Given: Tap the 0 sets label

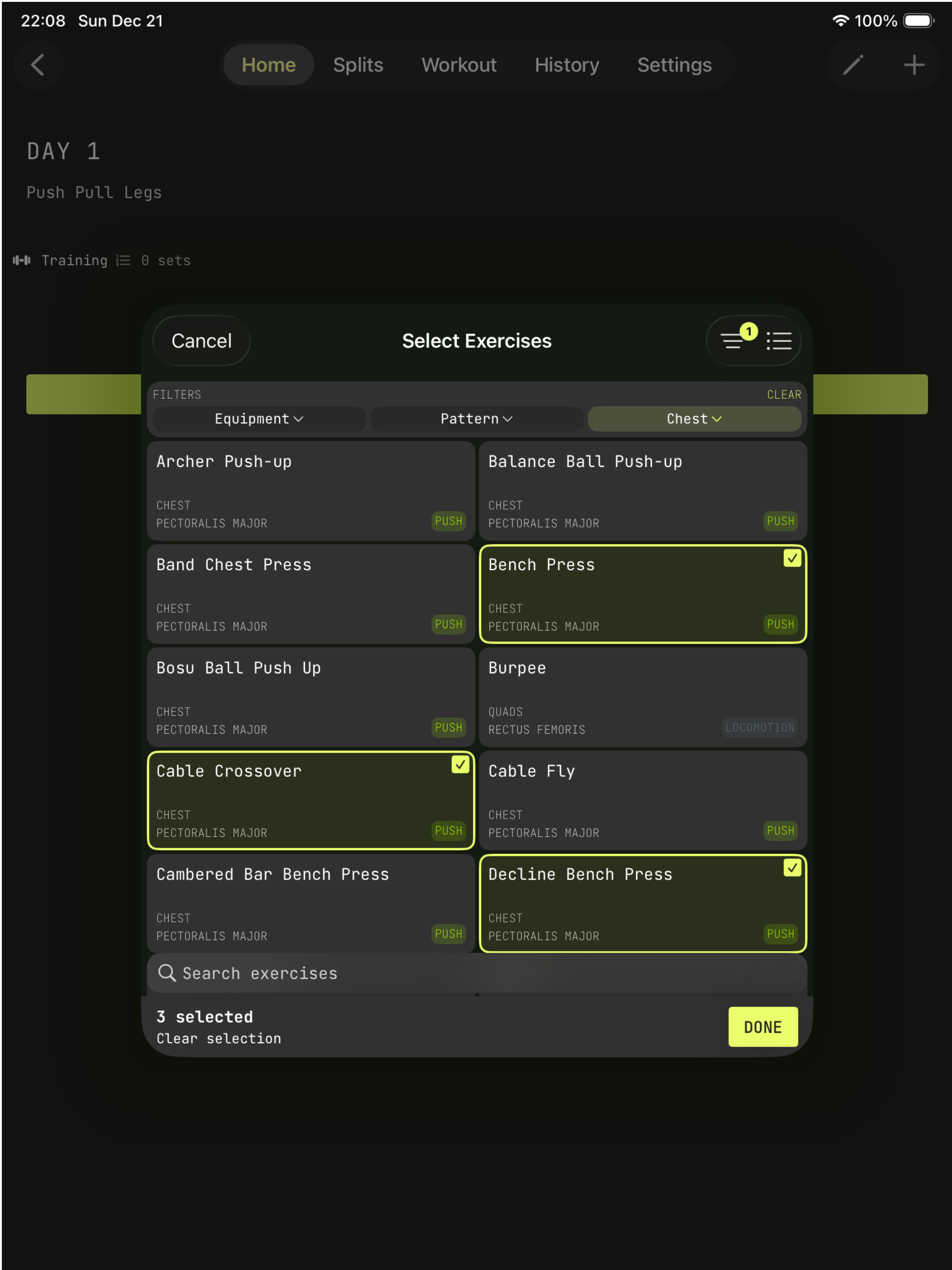Looking at the screenshot, I should (166, 260).
